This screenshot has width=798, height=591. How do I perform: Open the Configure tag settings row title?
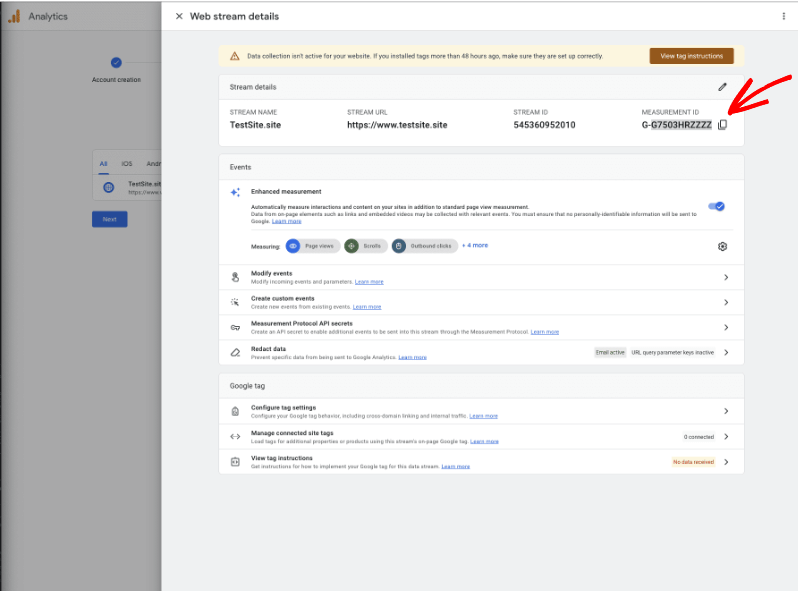[x=283, y=408]
